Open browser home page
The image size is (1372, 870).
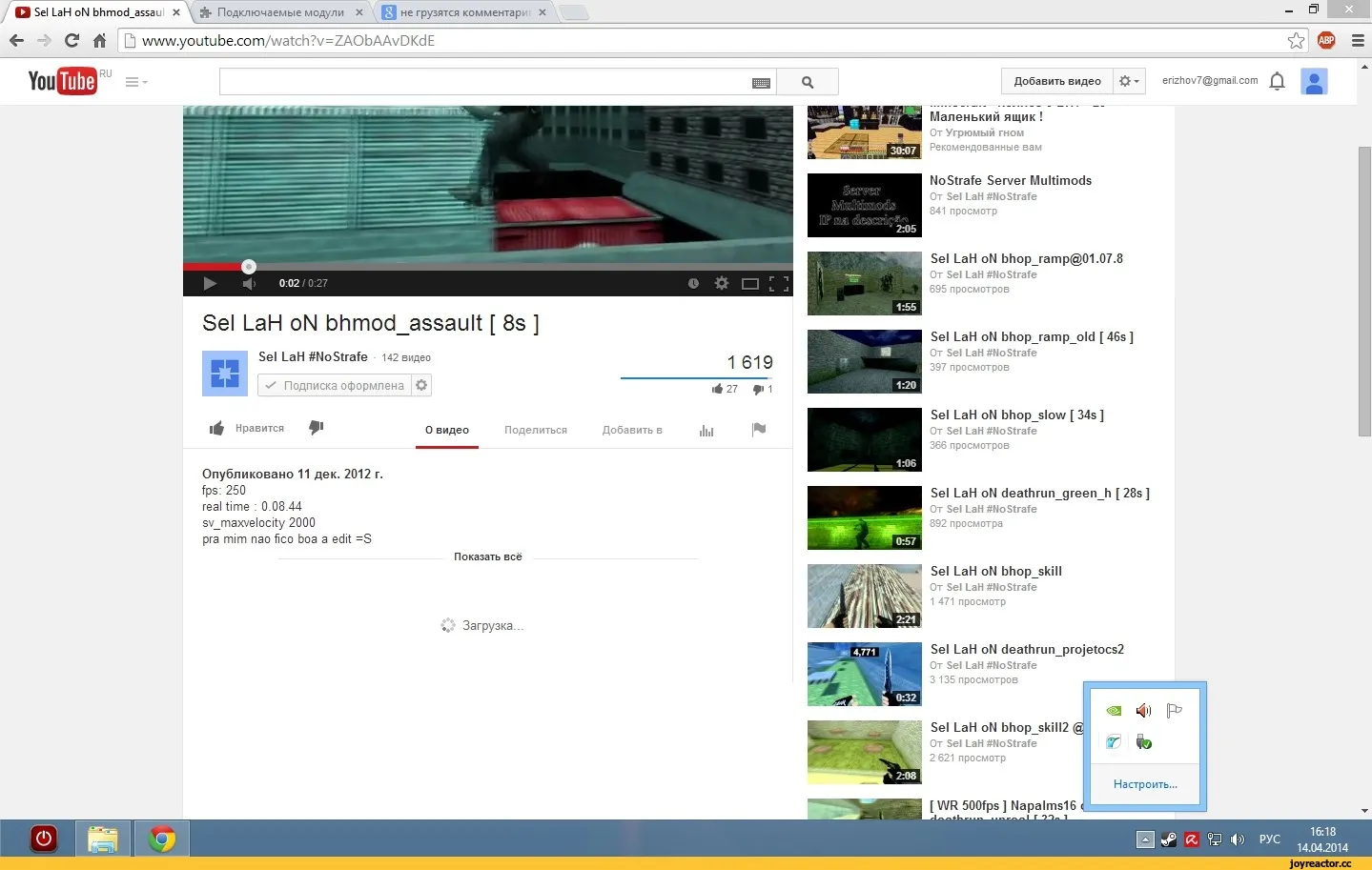click(99, 40)
